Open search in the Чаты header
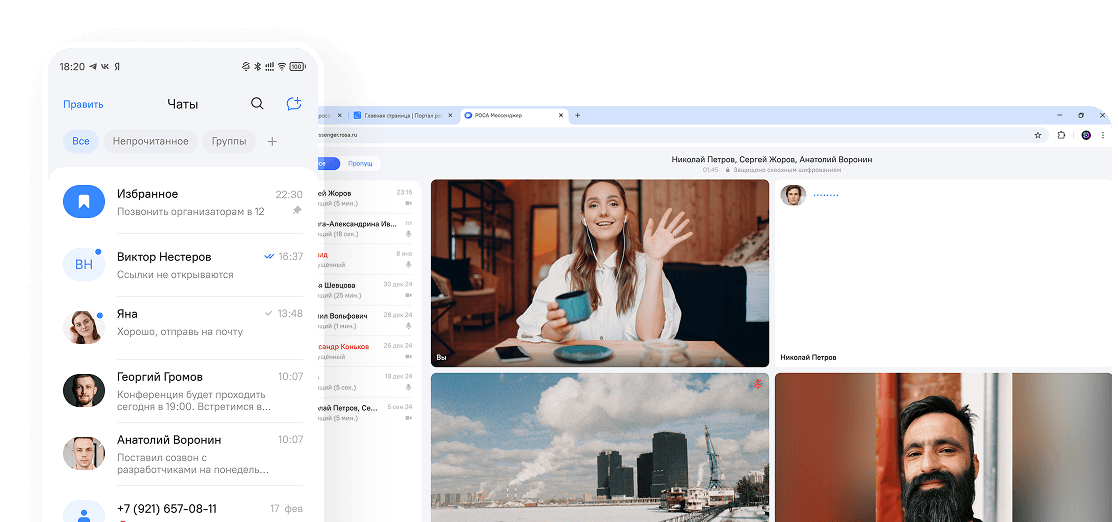1118x522 pixels. tap(257, 104)
